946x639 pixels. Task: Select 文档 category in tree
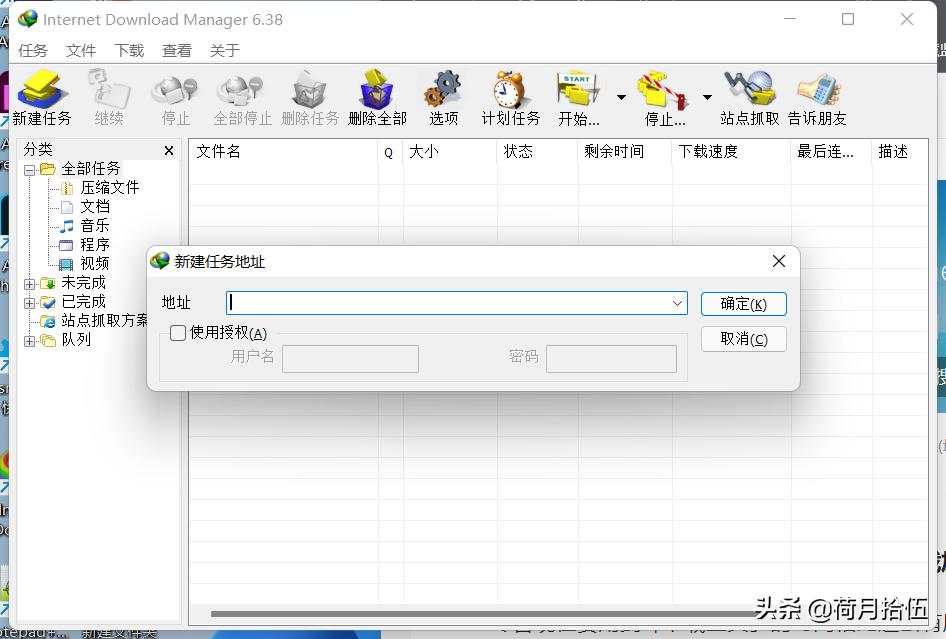pos(95,206)
